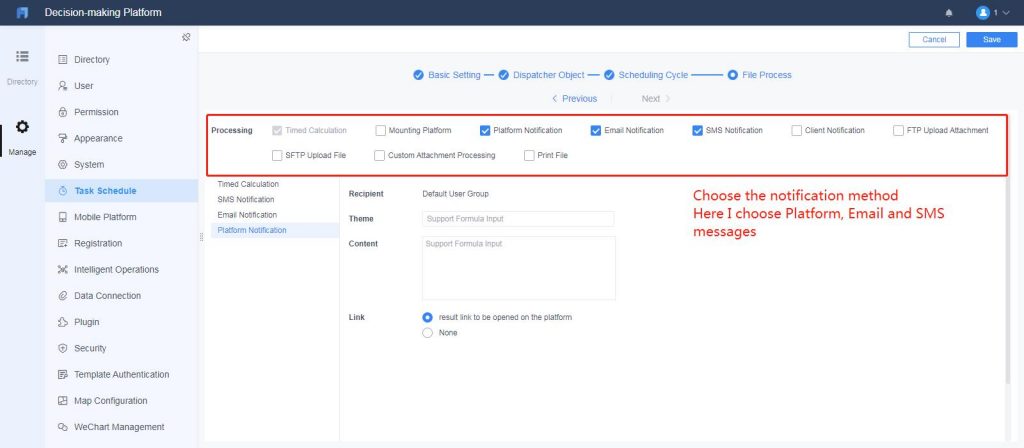This screenshot has height=448, width=1024.
Task: Open the Permission lock icon item
Action: pyautogui.click(x=63, y=112)
